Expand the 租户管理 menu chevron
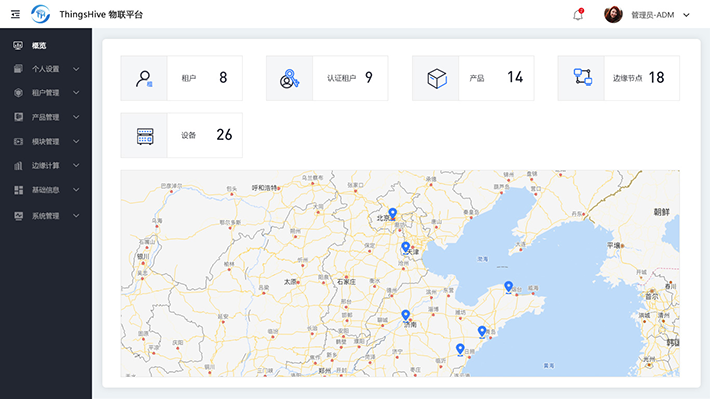This screenshot has height=399, width=710. [x=76, y=92]
